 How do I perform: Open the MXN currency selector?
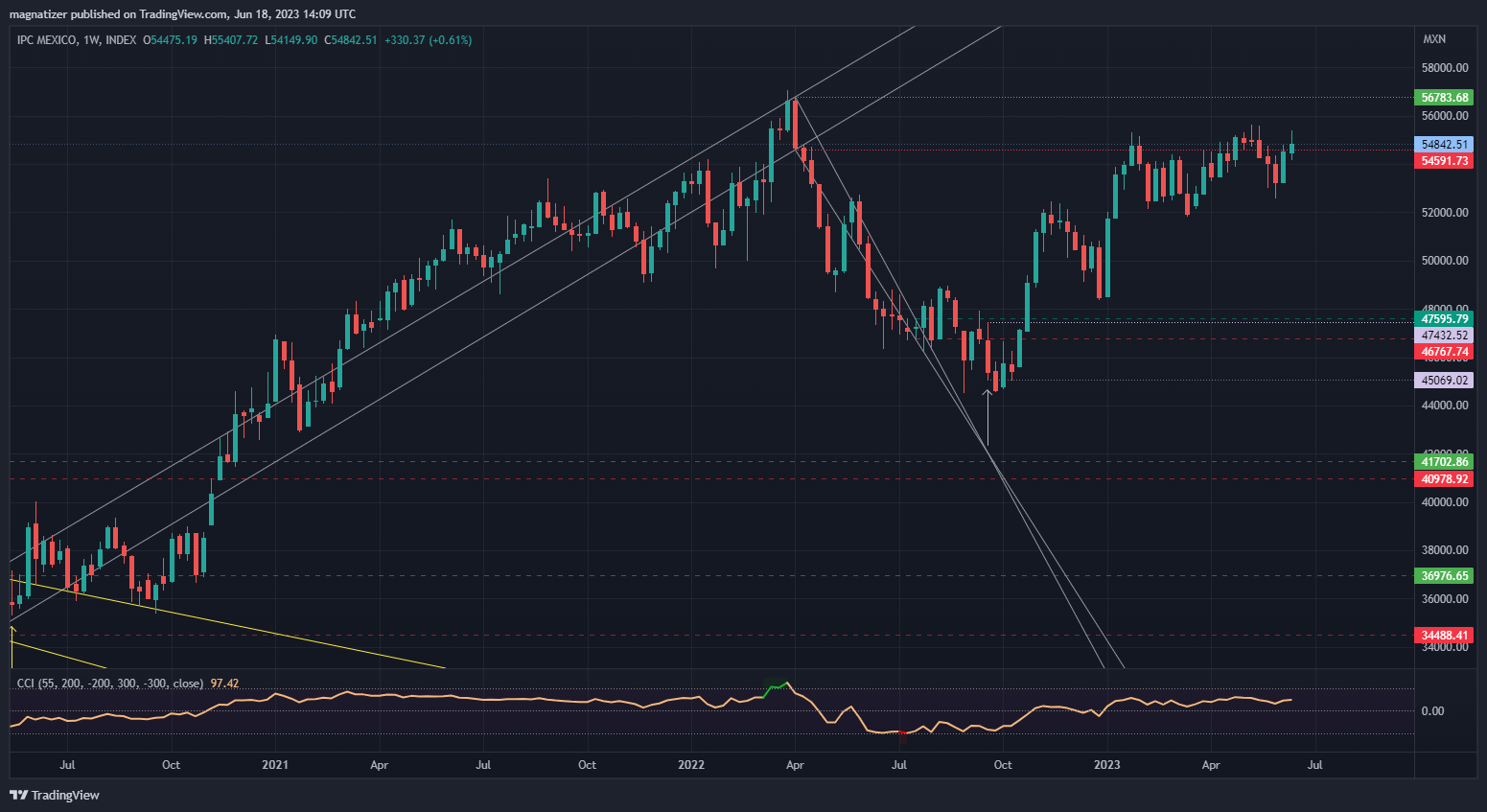(x=1434, y=39)
